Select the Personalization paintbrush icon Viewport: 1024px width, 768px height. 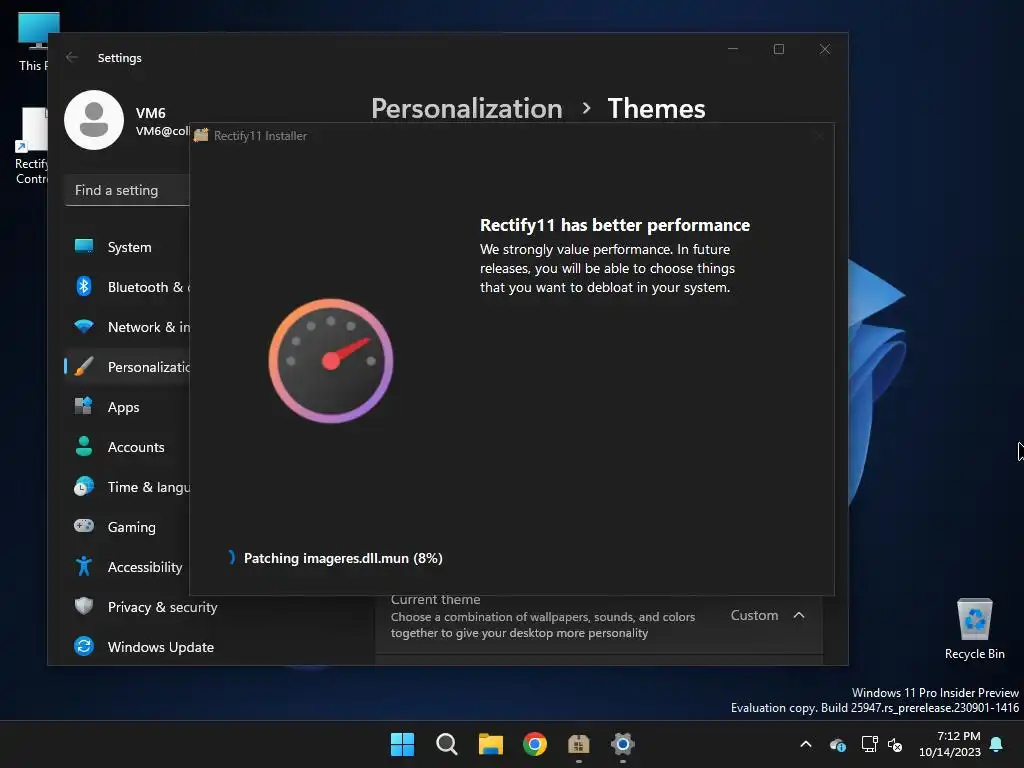tap(84, 366)
